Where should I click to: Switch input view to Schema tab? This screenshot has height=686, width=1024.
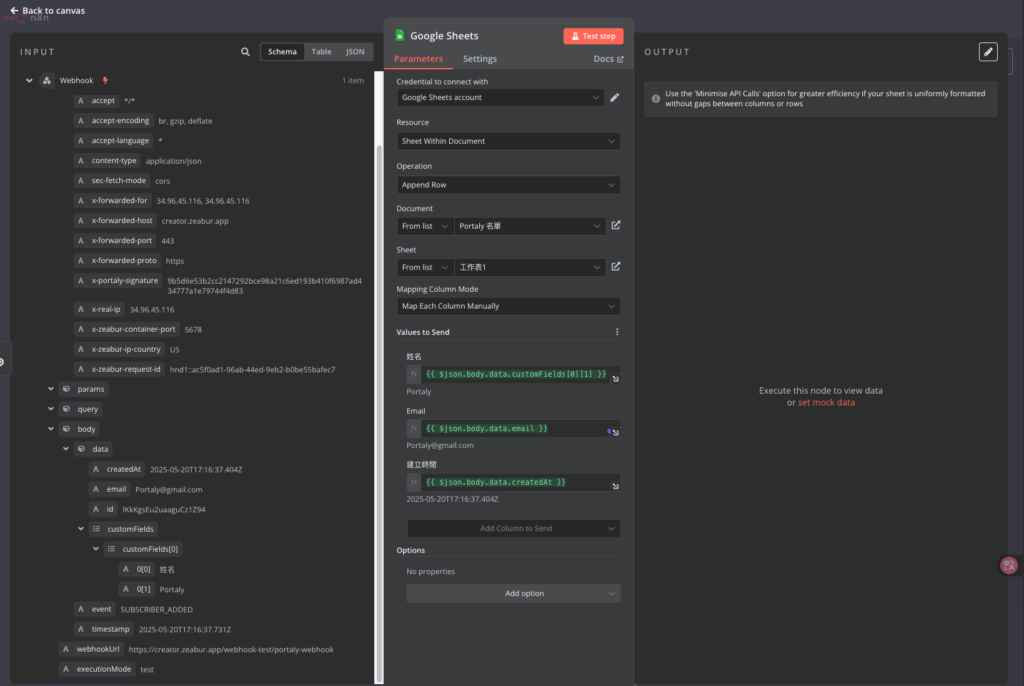click(282, 52)
